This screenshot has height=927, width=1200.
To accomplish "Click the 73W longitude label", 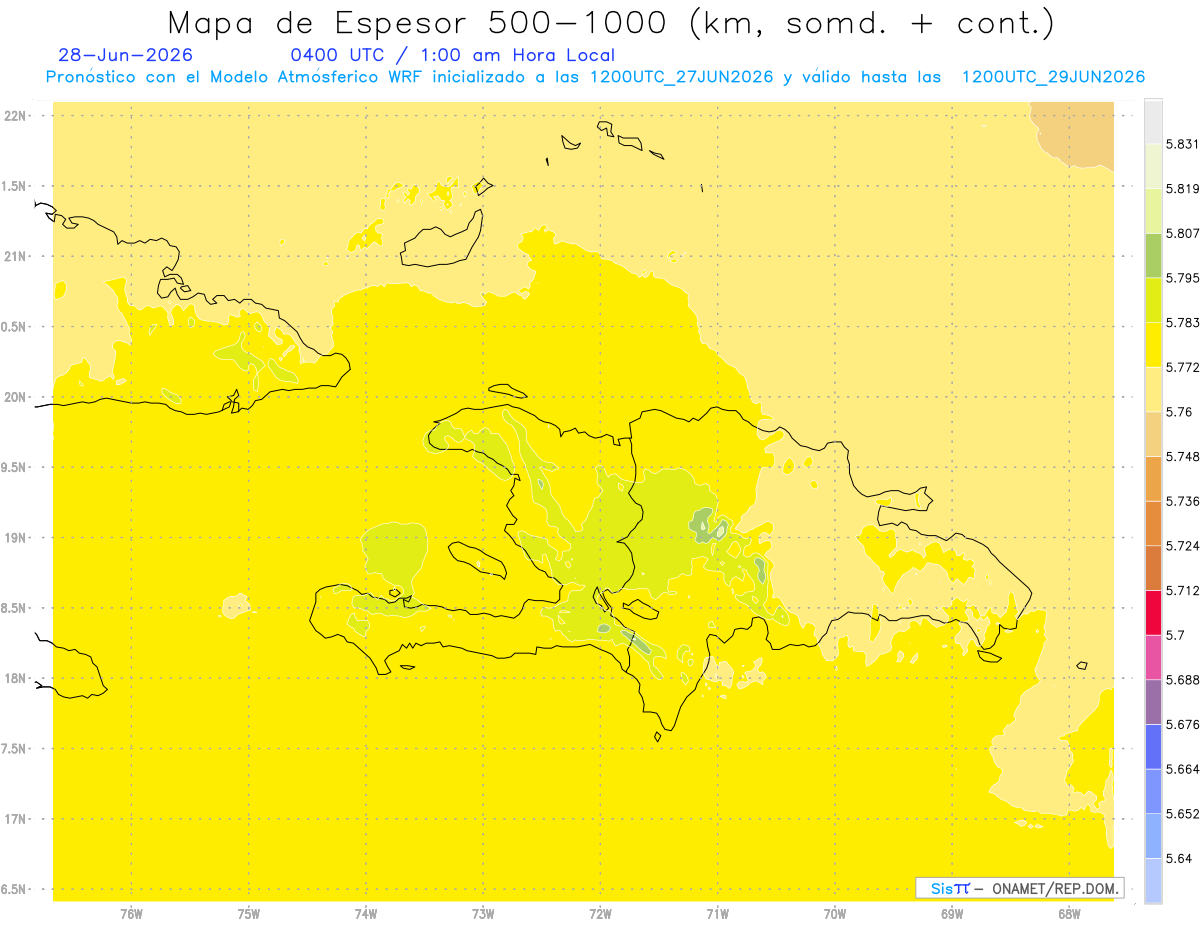I will (483, 914).
